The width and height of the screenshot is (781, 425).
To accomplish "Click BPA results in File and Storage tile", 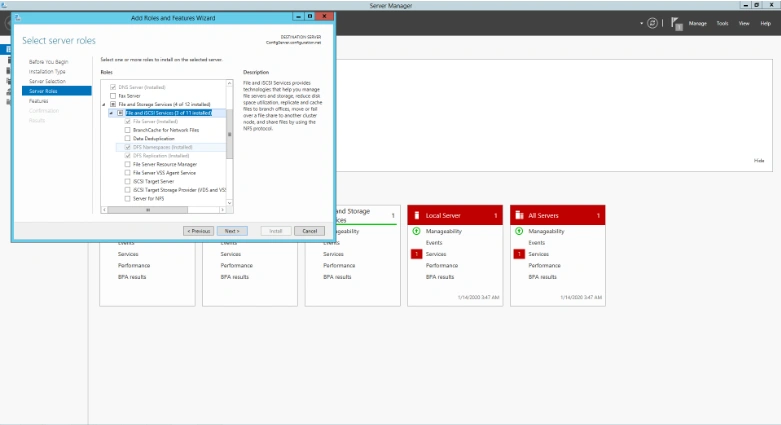I will point(337,277).
